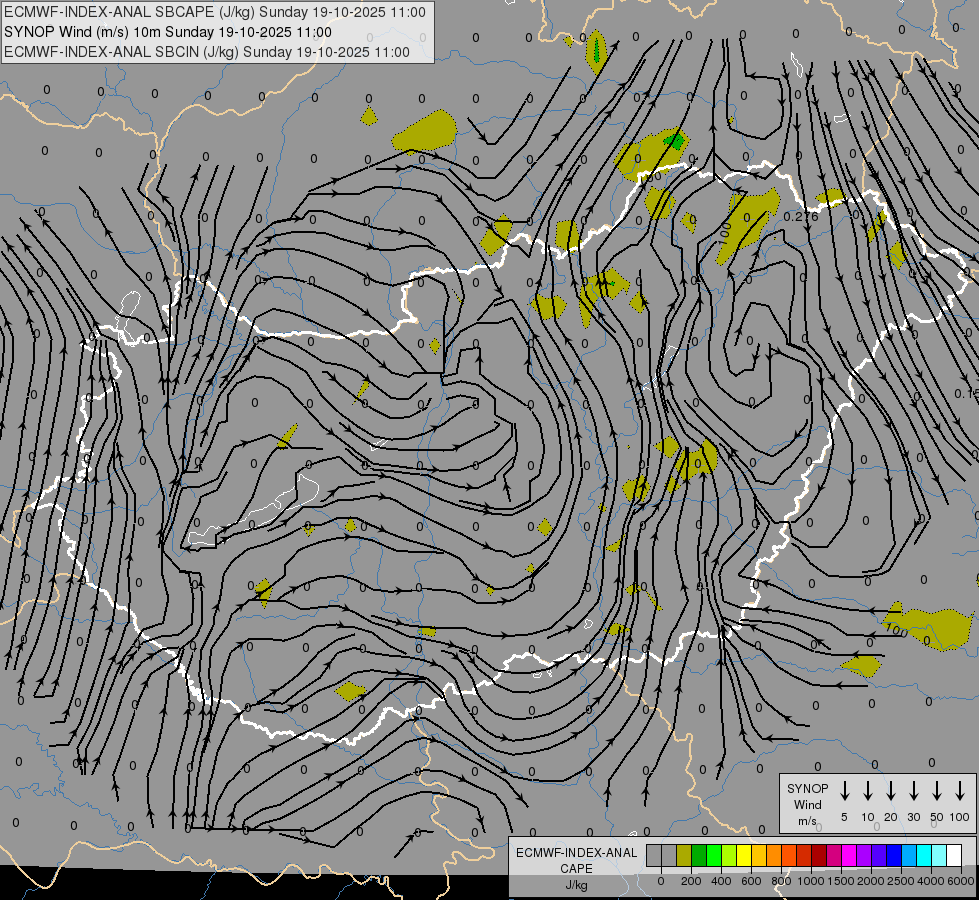Click the 4000 tick label on CAPE scale
Screen dimensions: 979x900
(931, 881)
